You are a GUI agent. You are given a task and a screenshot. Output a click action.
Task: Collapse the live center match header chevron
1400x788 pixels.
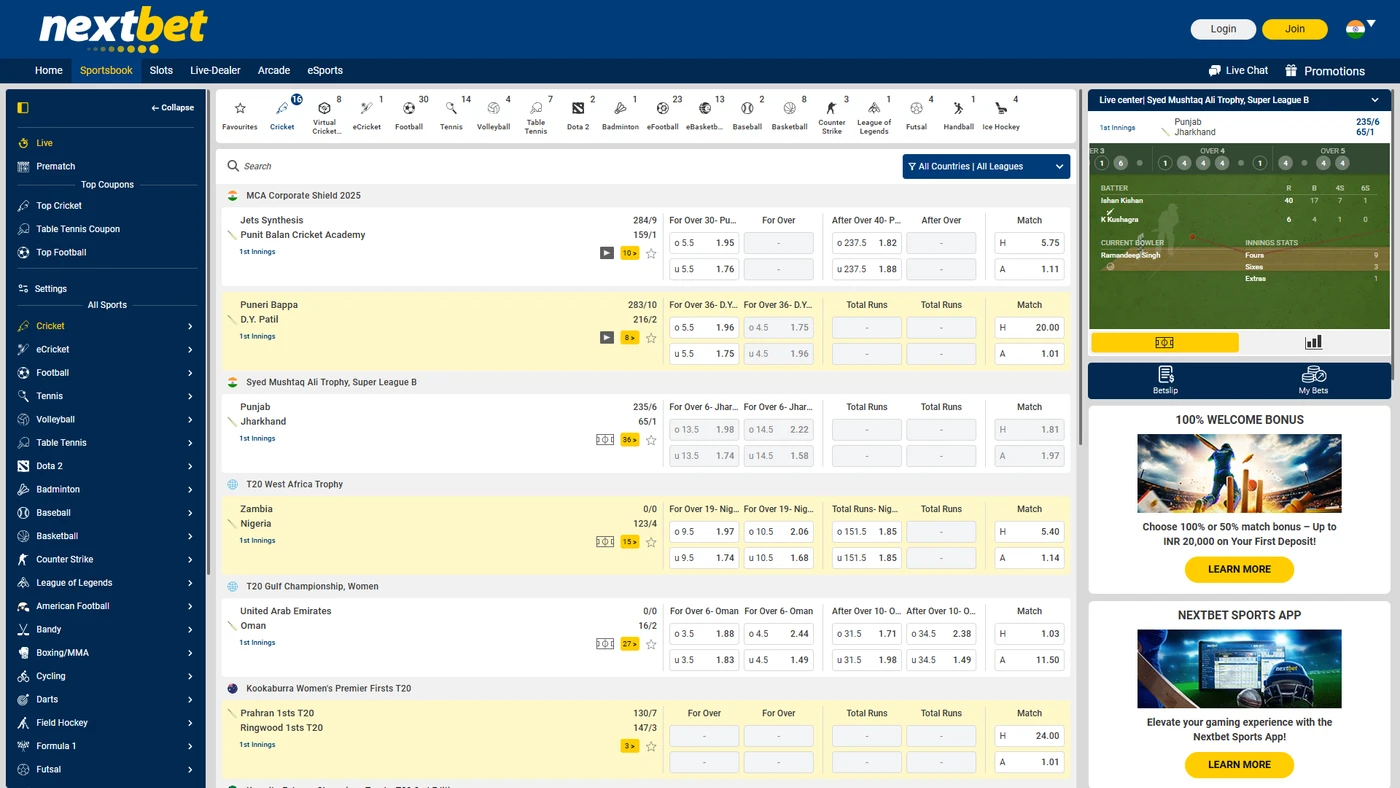(x=1374, y=99)
